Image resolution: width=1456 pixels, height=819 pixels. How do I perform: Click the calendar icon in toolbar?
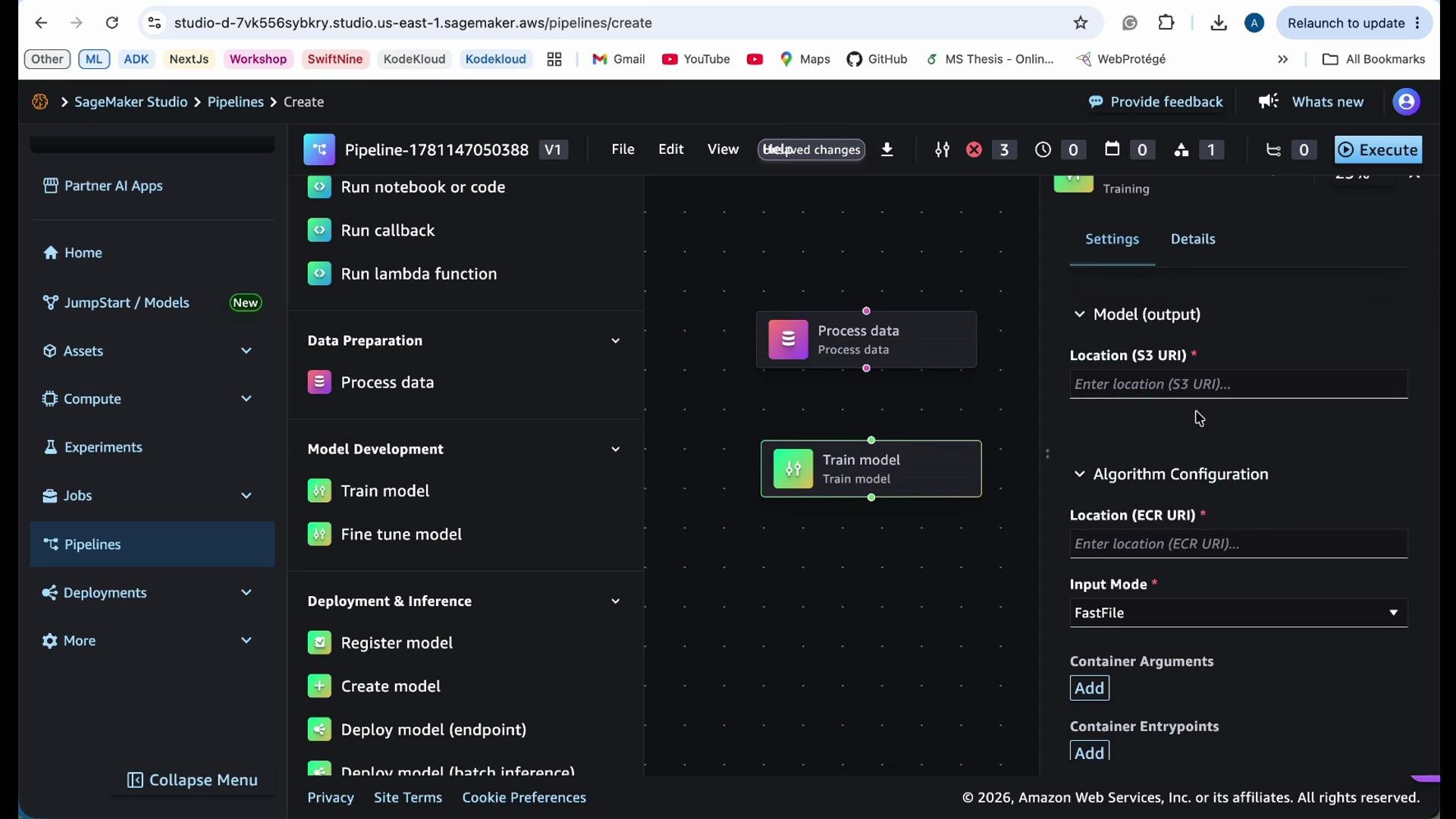[1112, 149]
